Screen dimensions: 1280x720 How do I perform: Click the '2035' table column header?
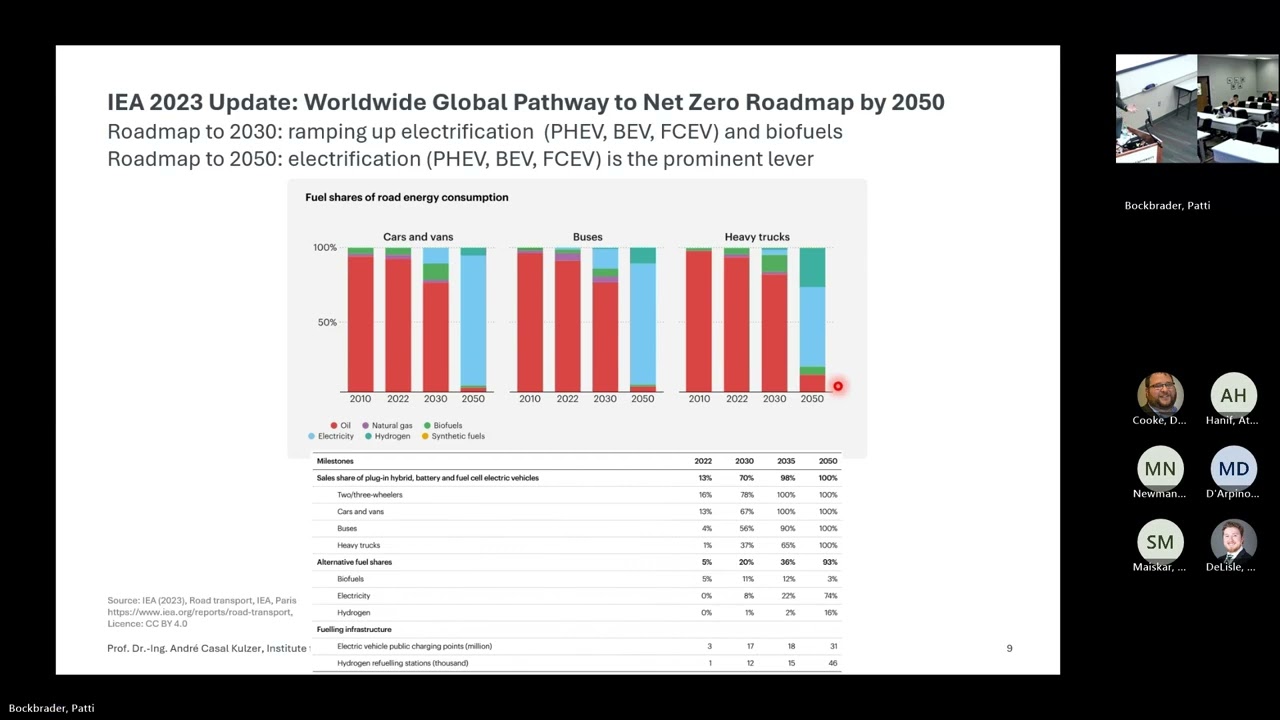[x=786, y=461]
